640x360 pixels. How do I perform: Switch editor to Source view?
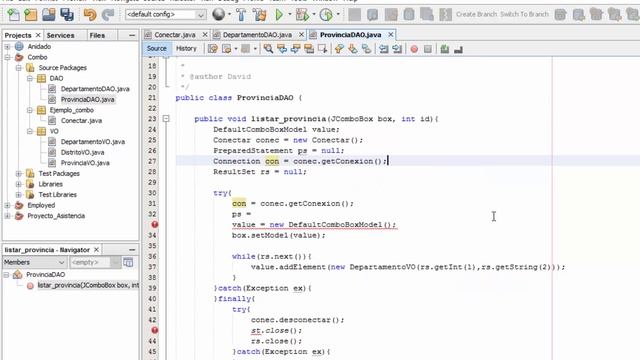[x=156, y=49]
